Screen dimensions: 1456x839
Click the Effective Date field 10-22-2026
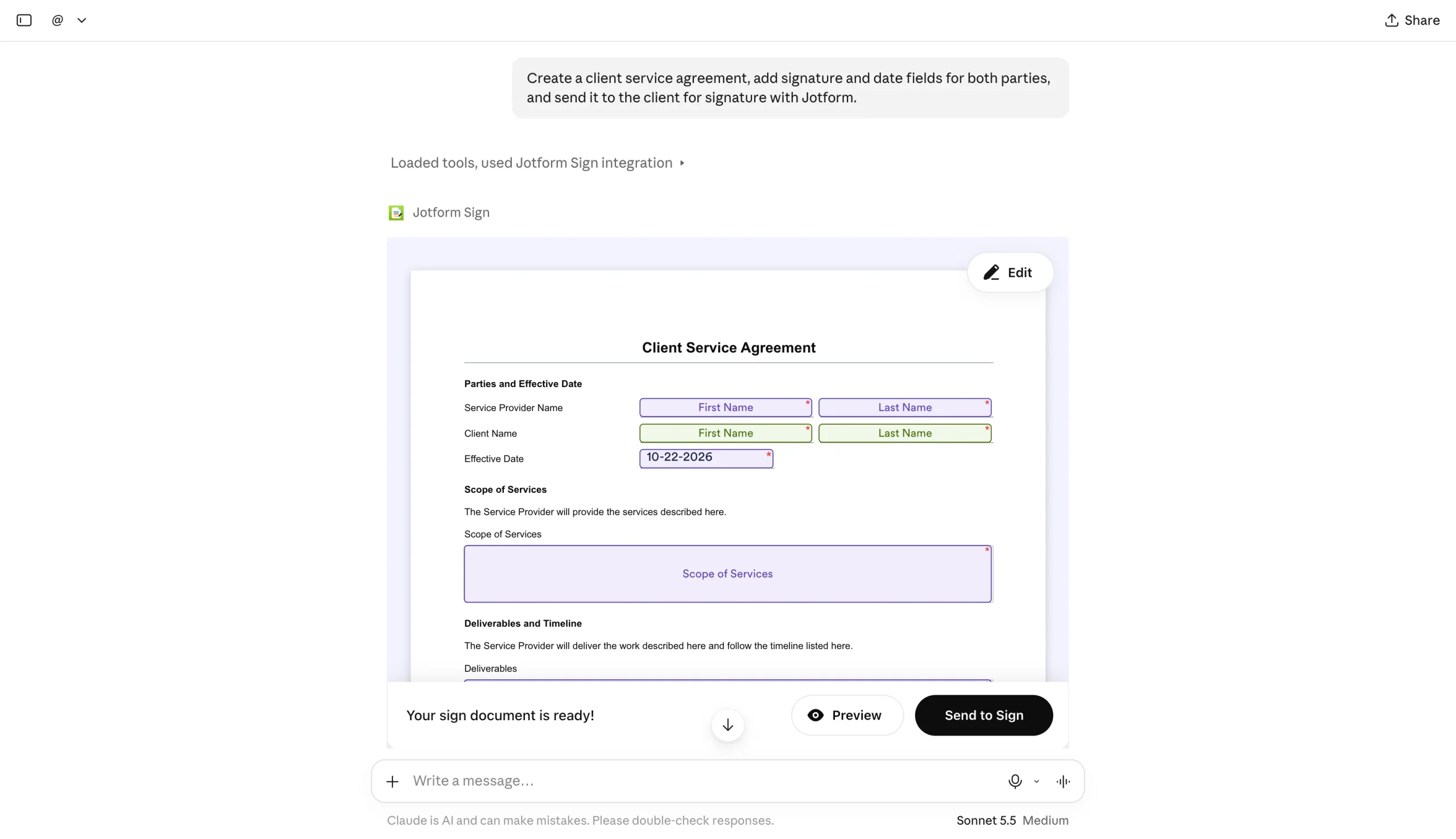705,459
